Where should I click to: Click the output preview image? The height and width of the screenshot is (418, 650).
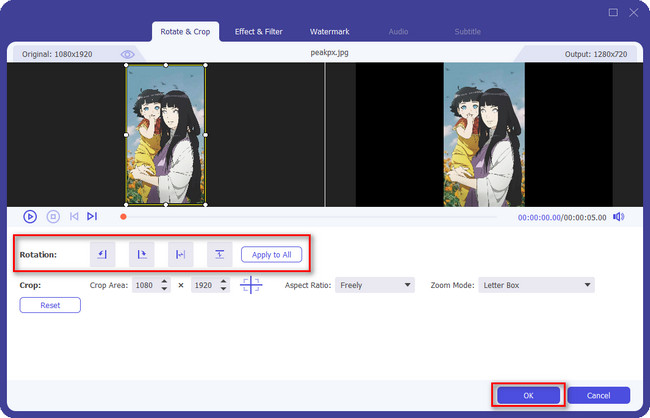tap(484, 135)
